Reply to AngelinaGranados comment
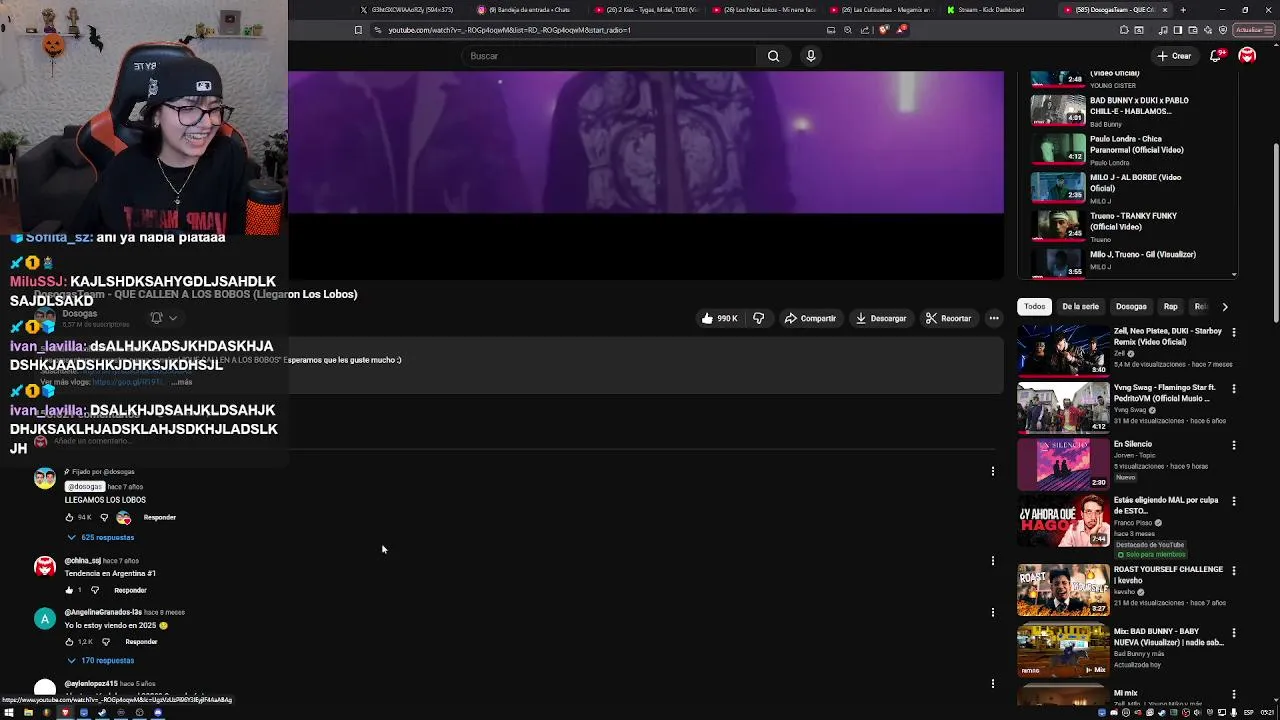Screen dimensions: 1280x720 click(141, 641)
